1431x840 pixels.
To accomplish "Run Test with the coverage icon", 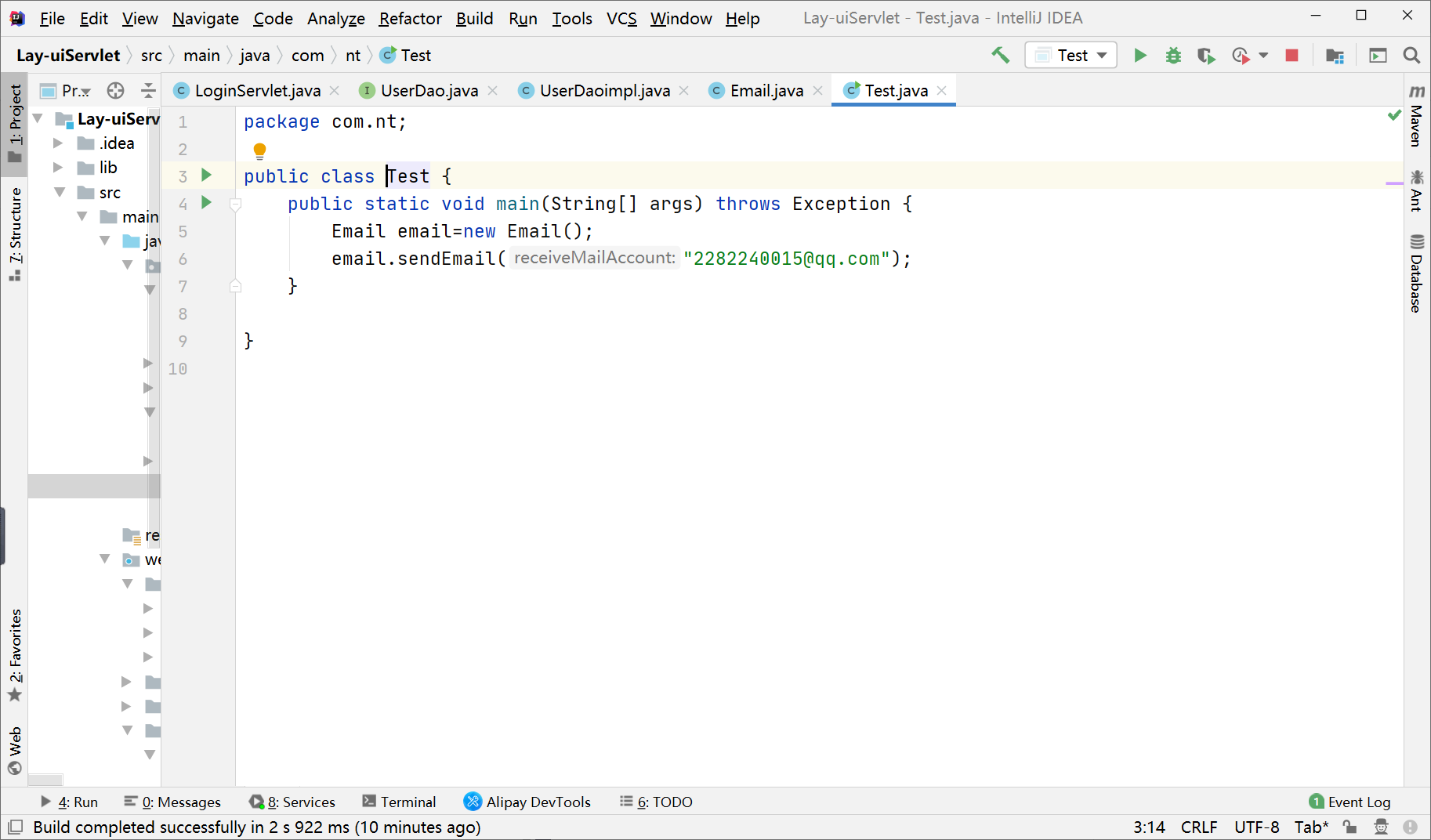I will pos(1206,55).
